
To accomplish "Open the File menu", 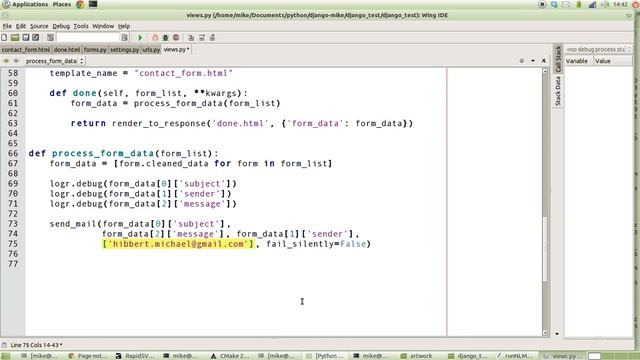I will (7, 26).
